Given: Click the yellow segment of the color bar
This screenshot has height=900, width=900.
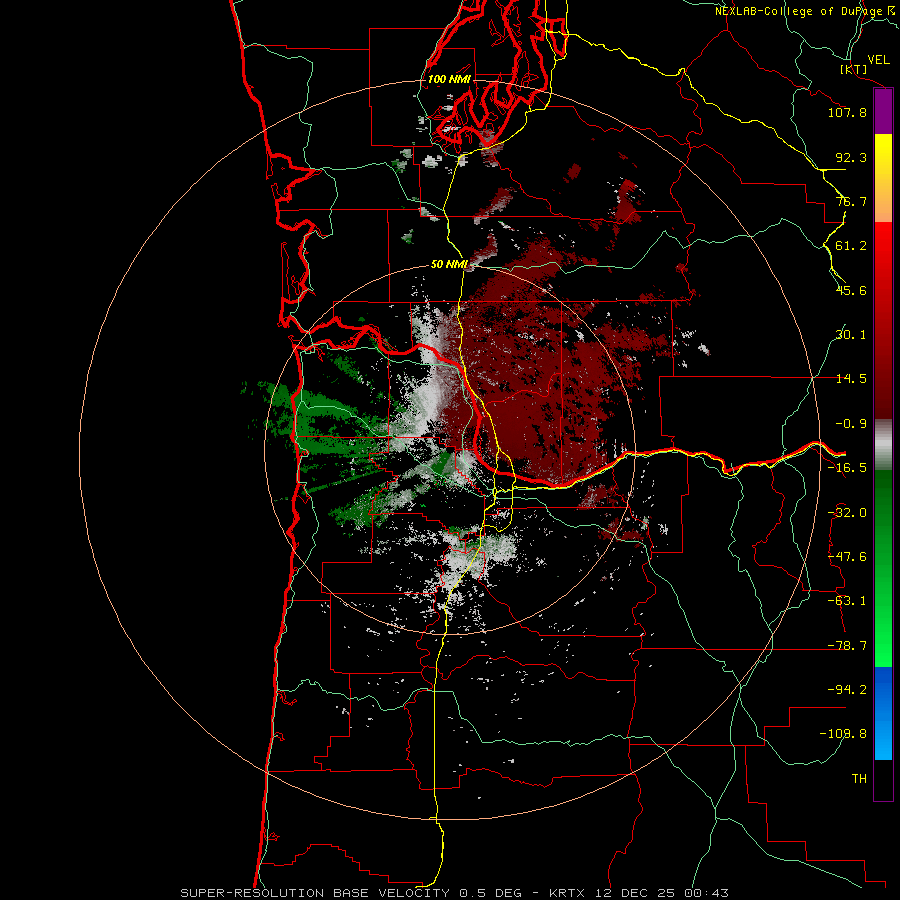Looking at the screenshot, I should (x=883, y=150).
